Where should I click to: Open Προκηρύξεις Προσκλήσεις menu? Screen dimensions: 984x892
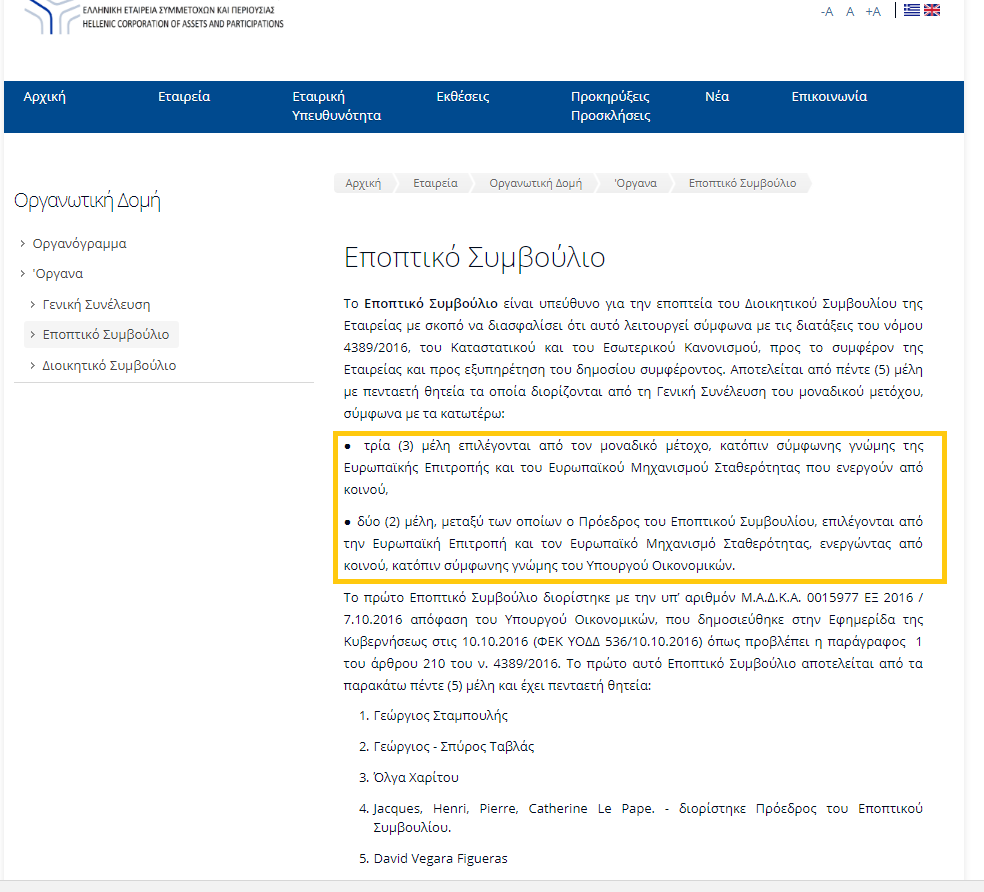[610, 106]
